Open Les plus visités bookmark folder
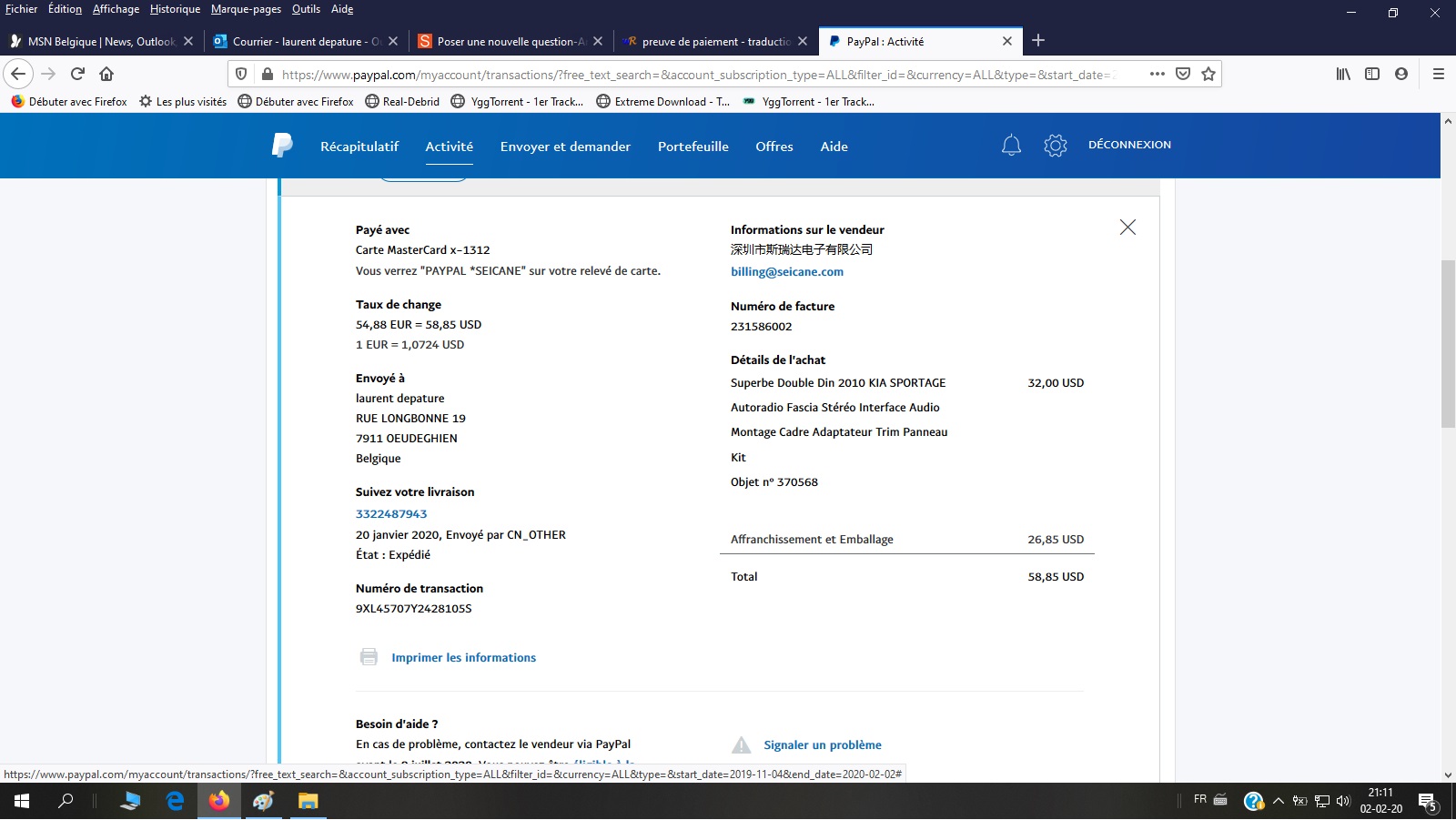The width and height of the screenshot is (1456, 820). pyautogui.click(x=183, y=101)
